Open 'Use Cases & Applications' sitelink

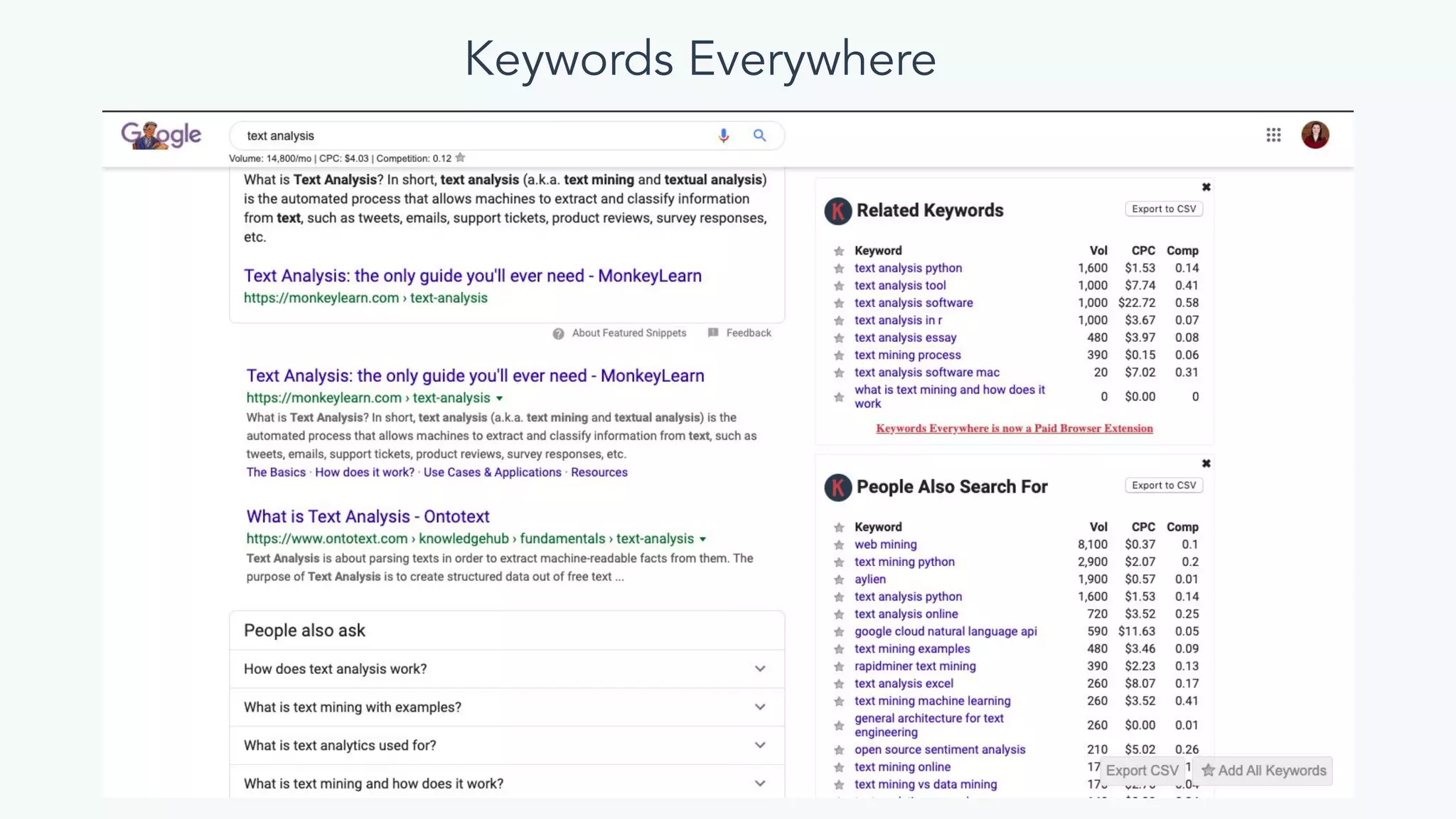pyautogui.click(x=492, y=472)
